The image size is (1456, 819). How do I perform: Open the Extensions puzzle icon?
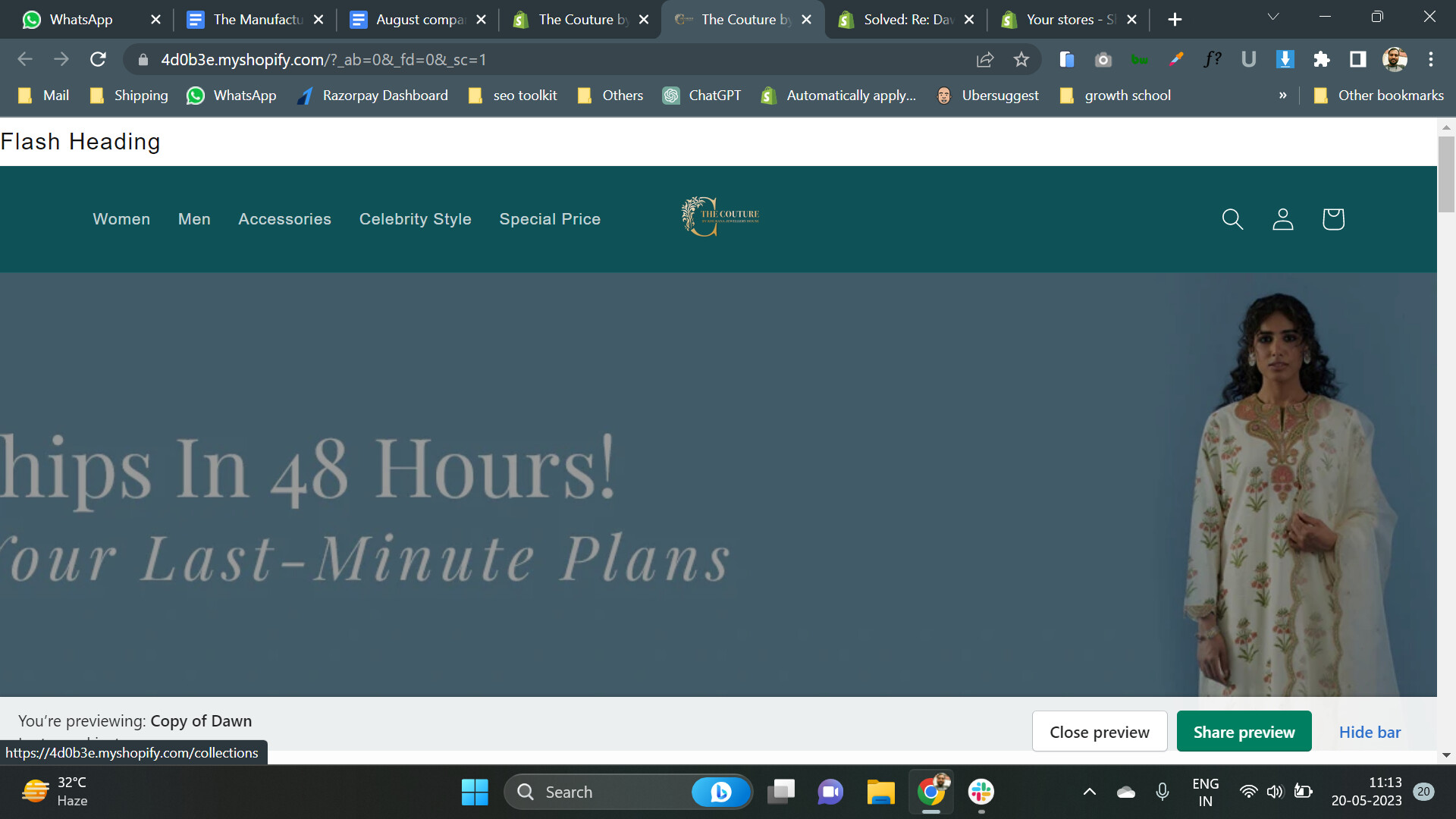point(1322,59)
